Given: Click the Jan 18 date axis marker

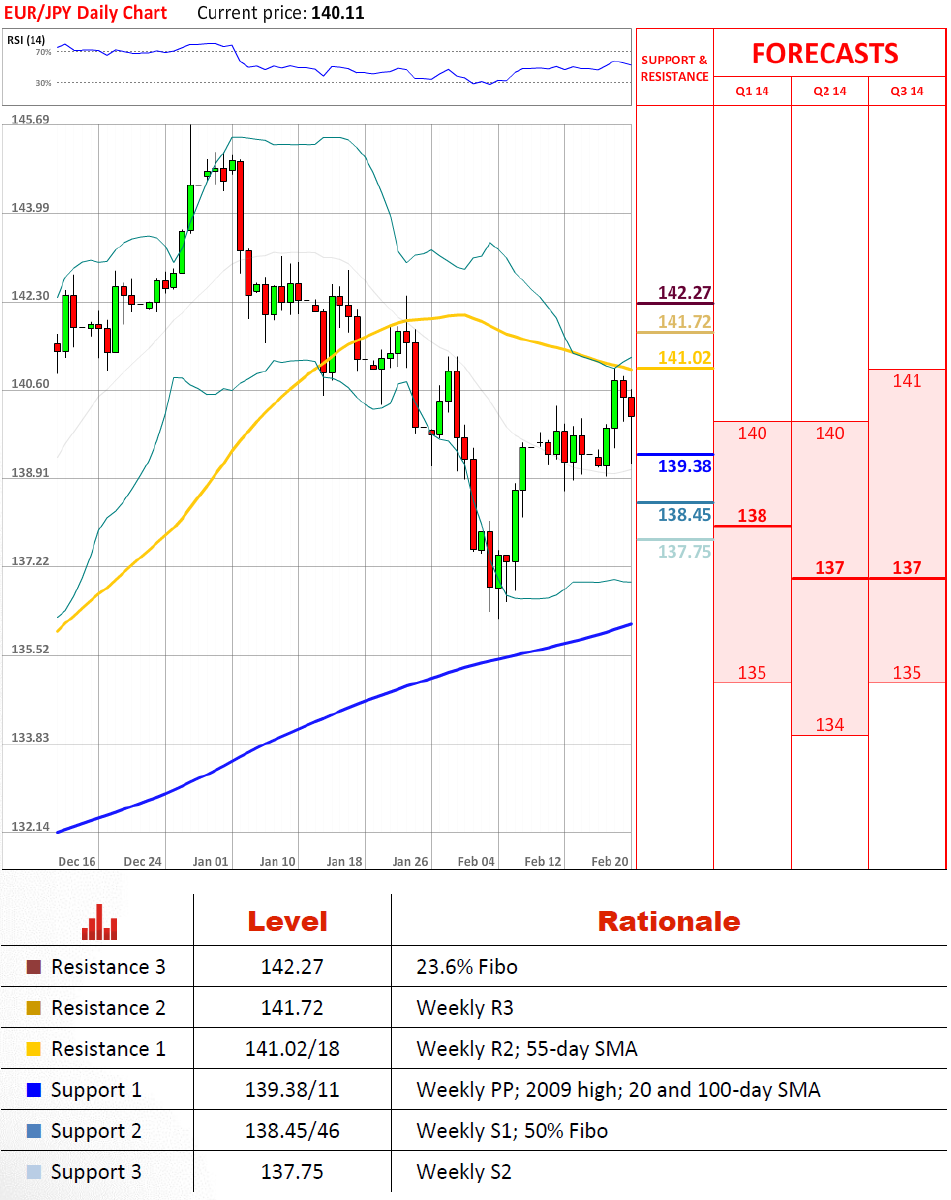Looking at the screenshot, I should [x=344, y=861].
